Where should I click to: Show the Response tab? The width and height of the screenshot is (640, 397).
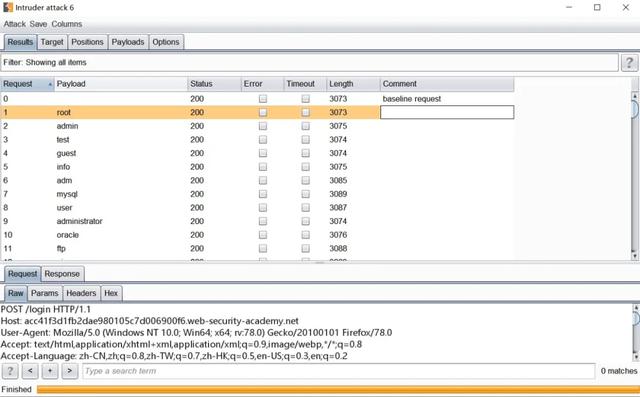click(62, 274)
